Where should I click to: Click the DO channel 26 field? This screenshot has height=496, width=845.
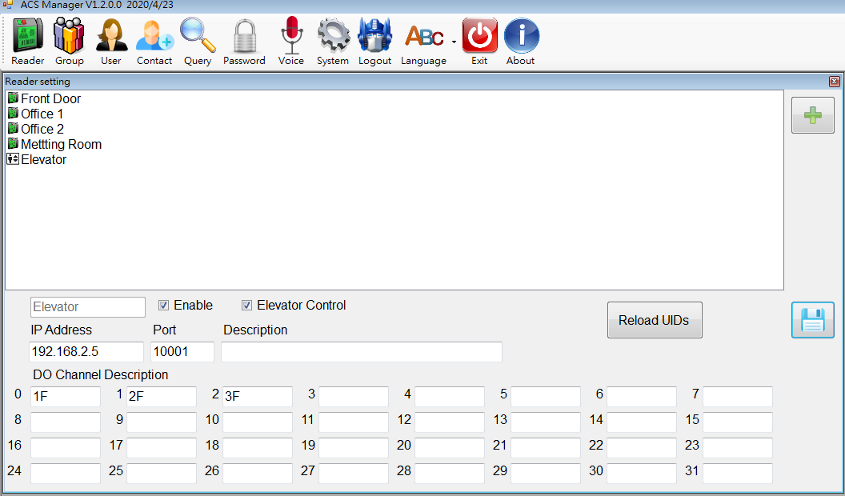257,473
